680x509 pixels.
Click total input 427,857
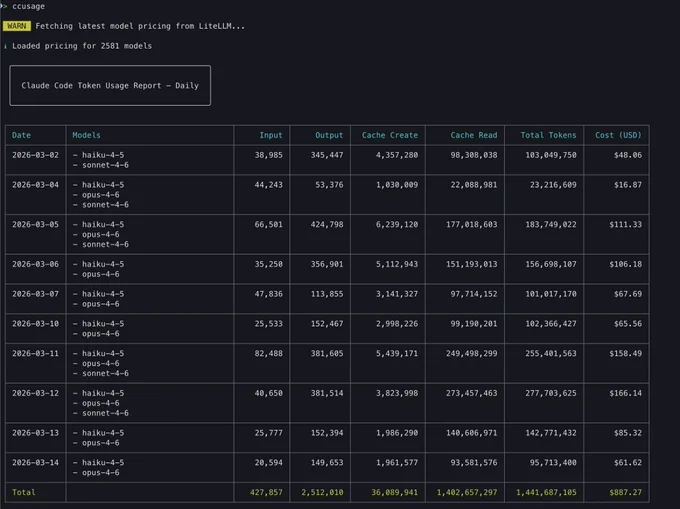266,493
